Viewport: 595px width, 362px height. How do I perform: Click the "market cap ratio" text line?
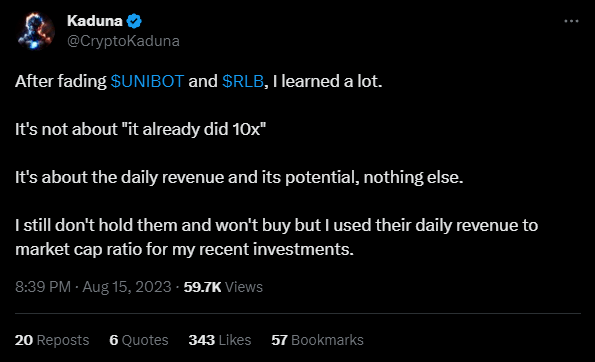coord(184,250)
